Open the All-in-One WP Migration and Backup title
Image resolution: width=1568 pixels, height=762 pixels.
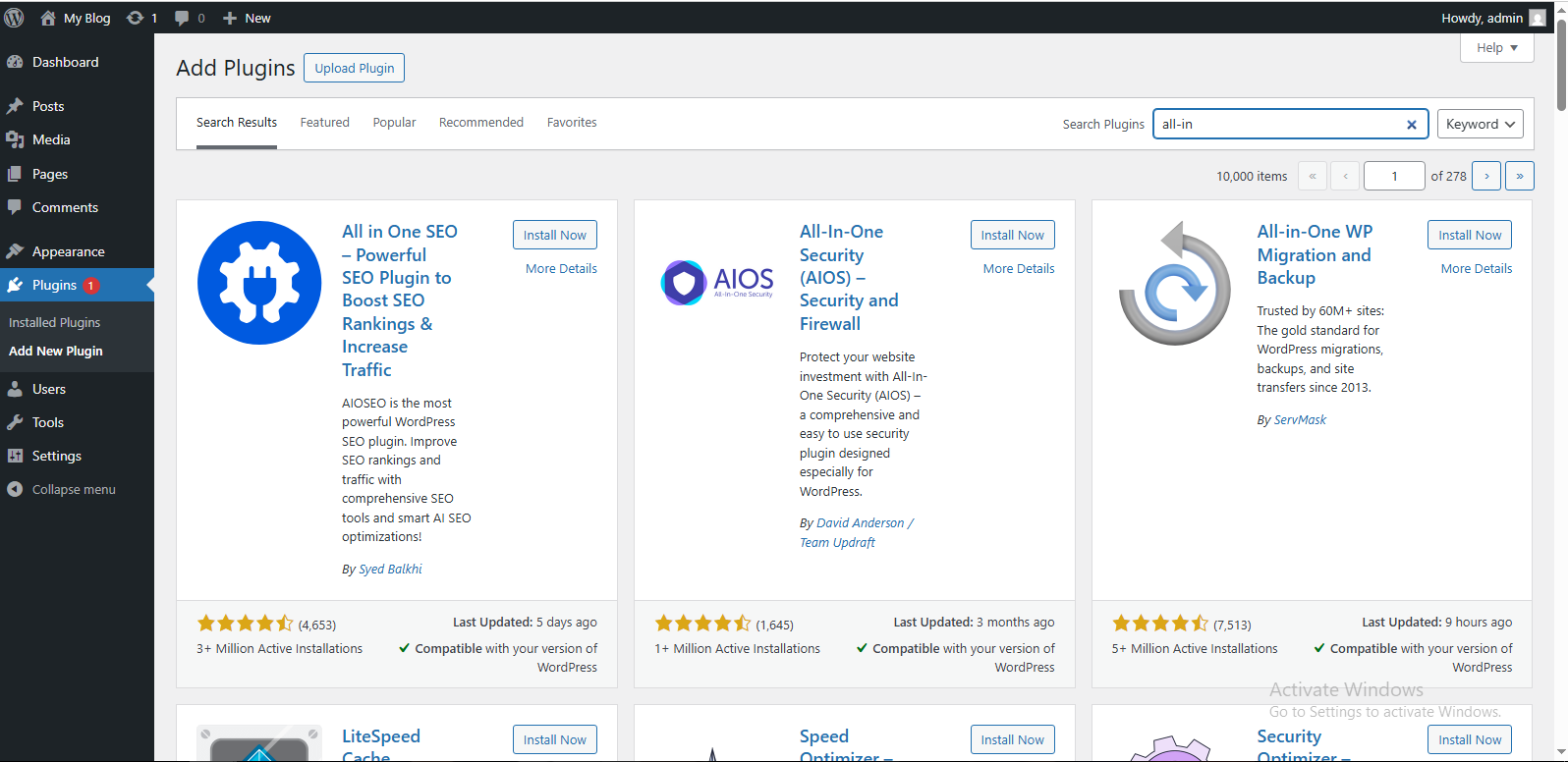(x=1315, y=254)
